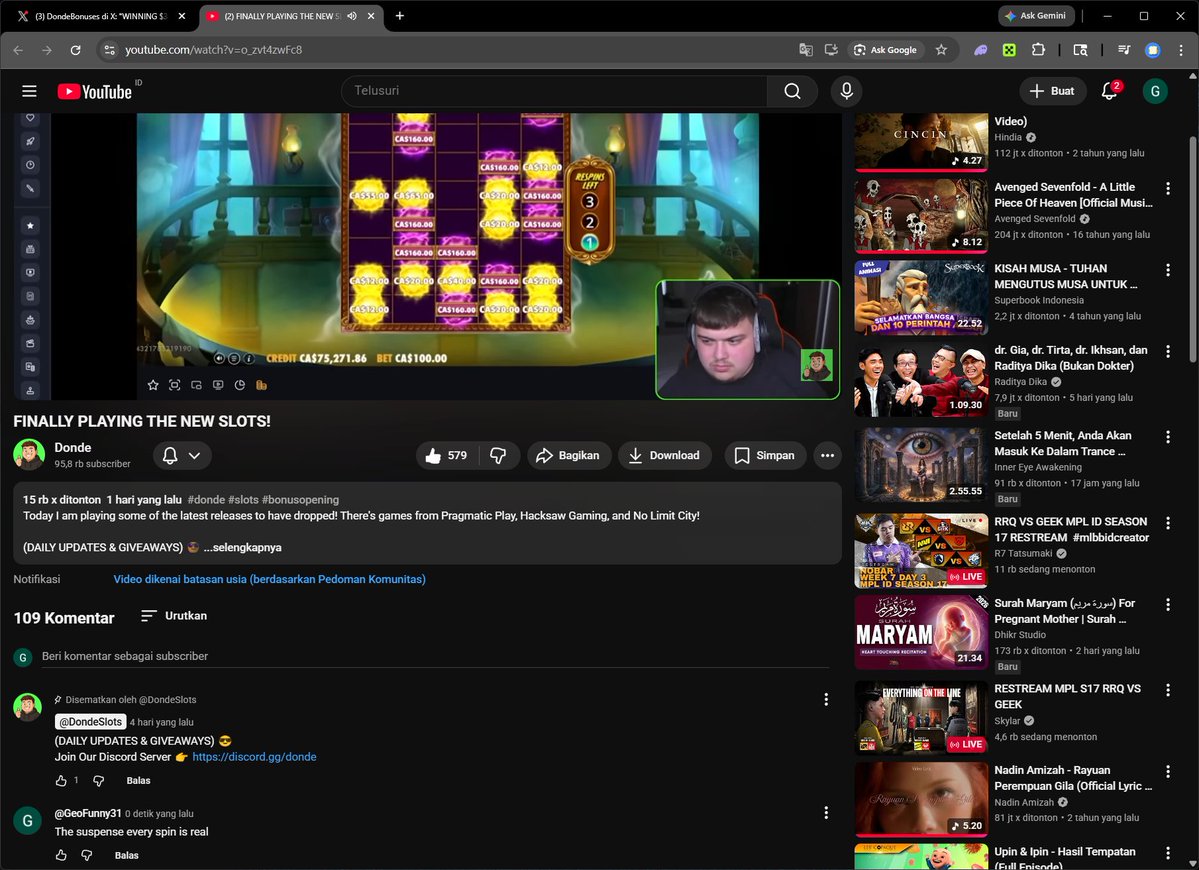Click the Download button
This screenshot has width=1199, height=870.
click(x=664, y=456)
